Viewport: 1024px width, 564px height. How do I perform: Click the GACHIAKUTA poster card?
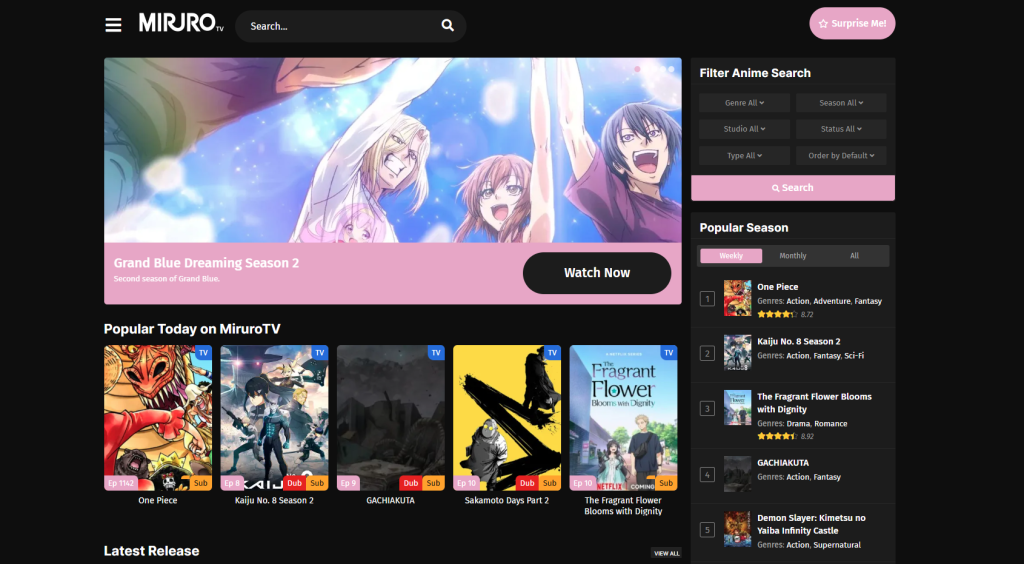(x=391, y=418)
